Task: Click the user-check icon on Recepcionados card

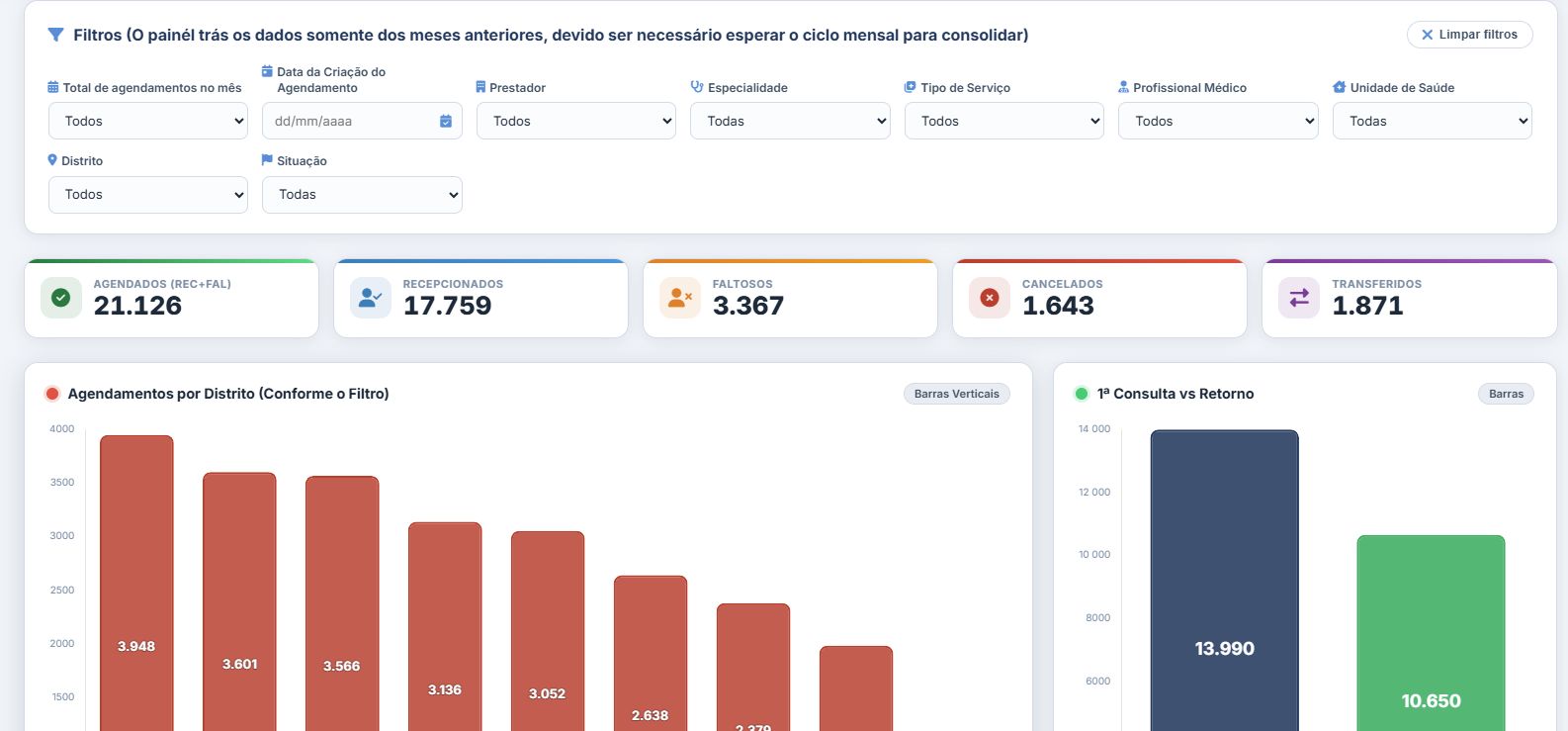Action: [371, 298]
